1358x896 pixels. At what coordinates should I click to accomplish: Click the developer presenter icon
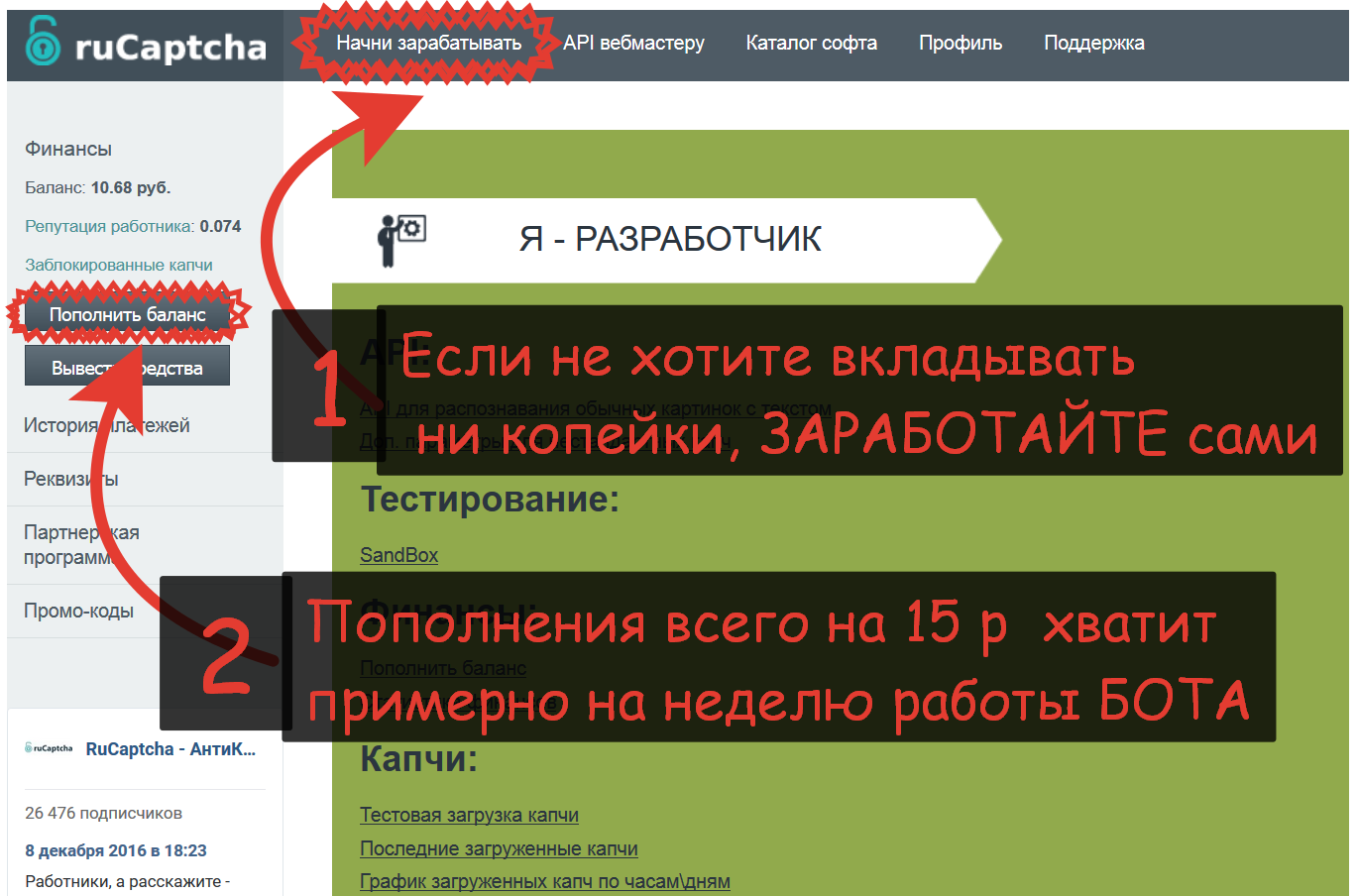(400, 239)
